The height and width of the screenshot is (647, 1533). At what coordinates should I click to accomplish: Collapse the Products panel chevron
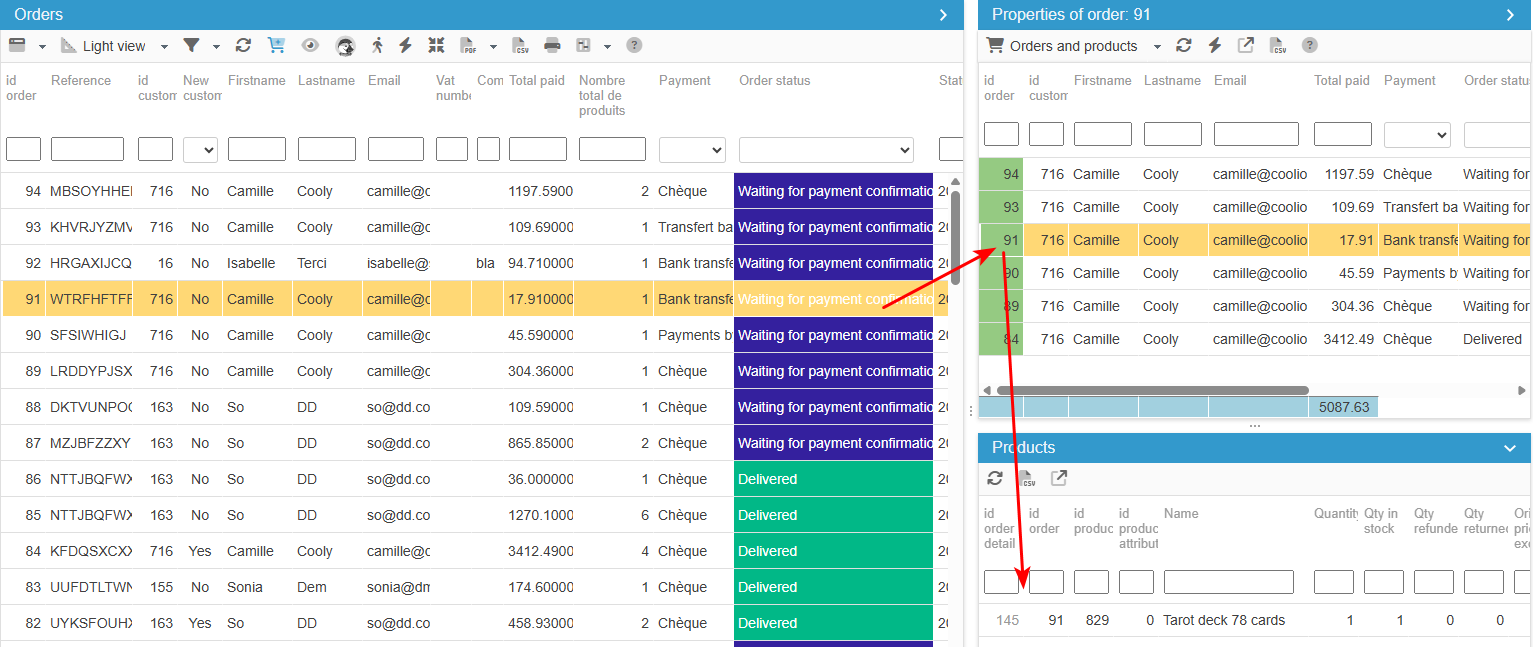click(x=1510, y=448)
